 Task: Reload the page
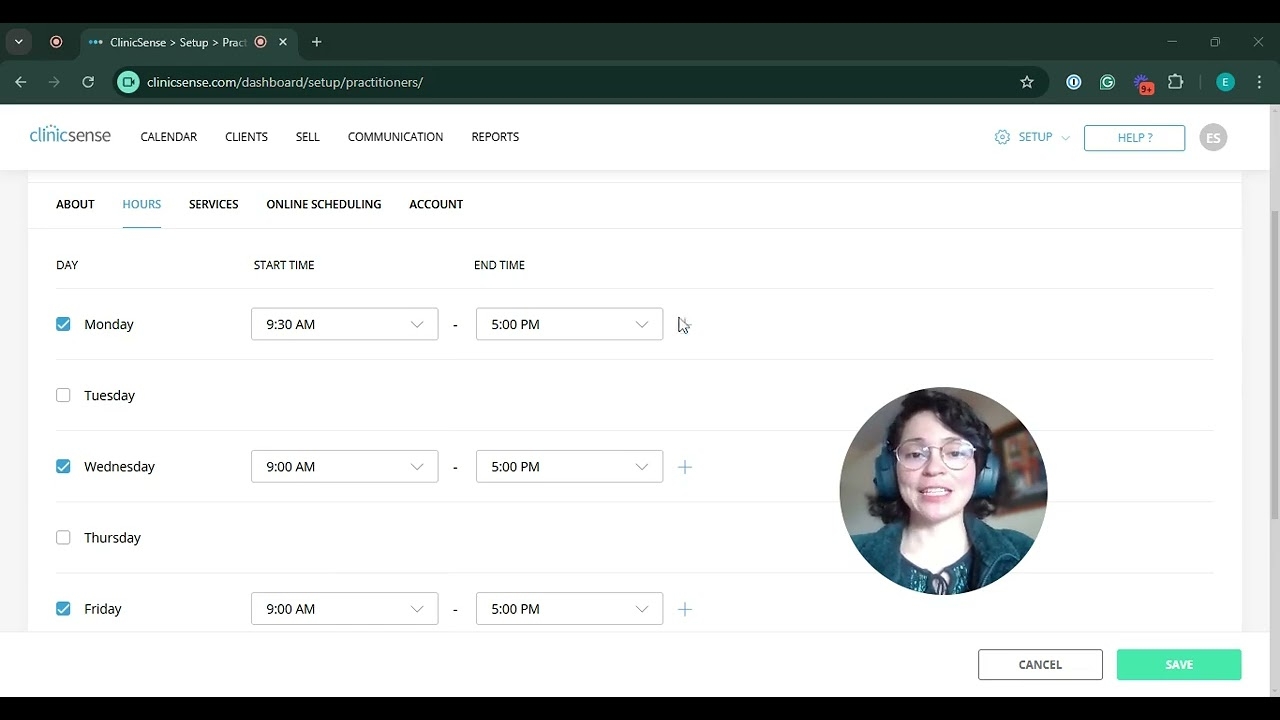[88, 82]
